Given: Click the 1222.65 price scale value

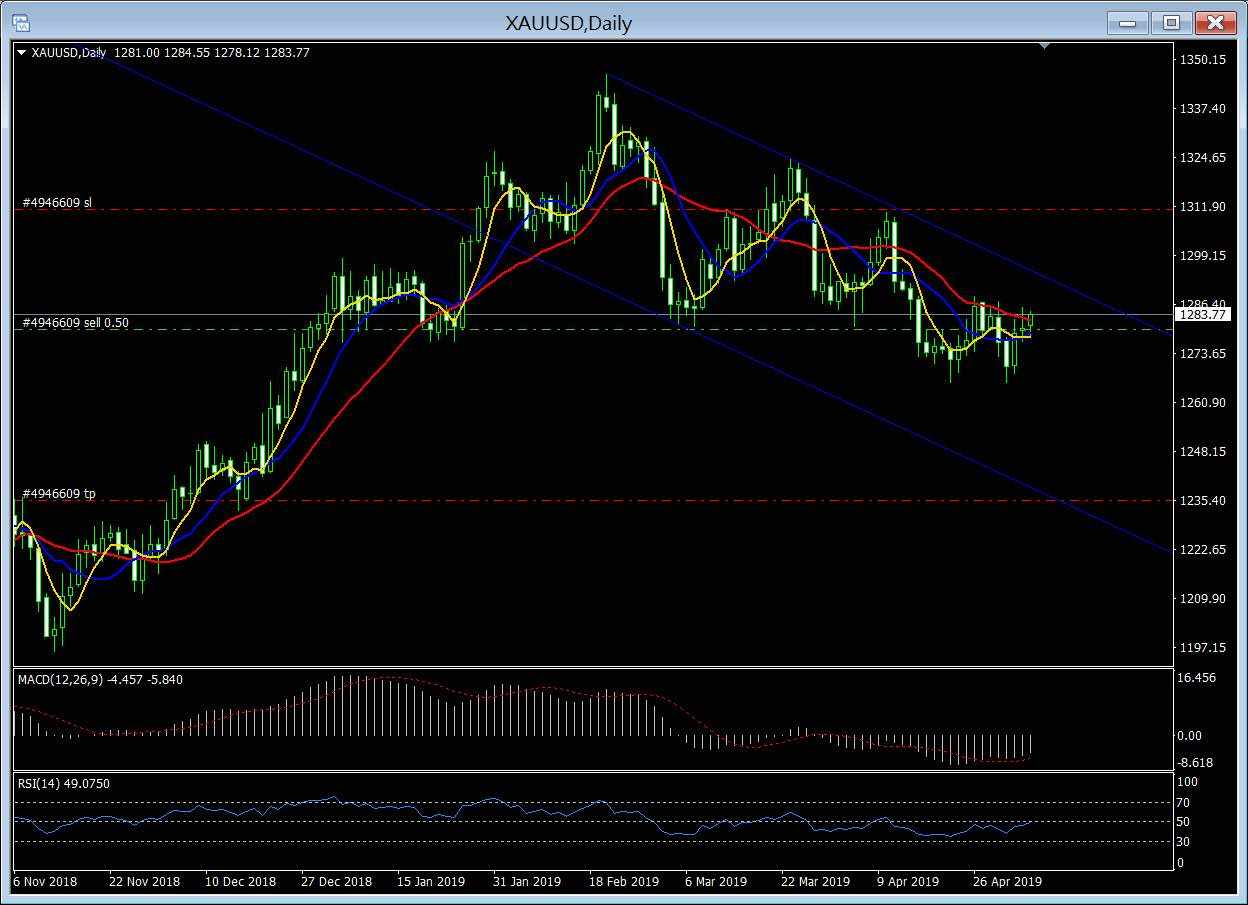Looking at the screenshot, I should tap(1203, 550).
